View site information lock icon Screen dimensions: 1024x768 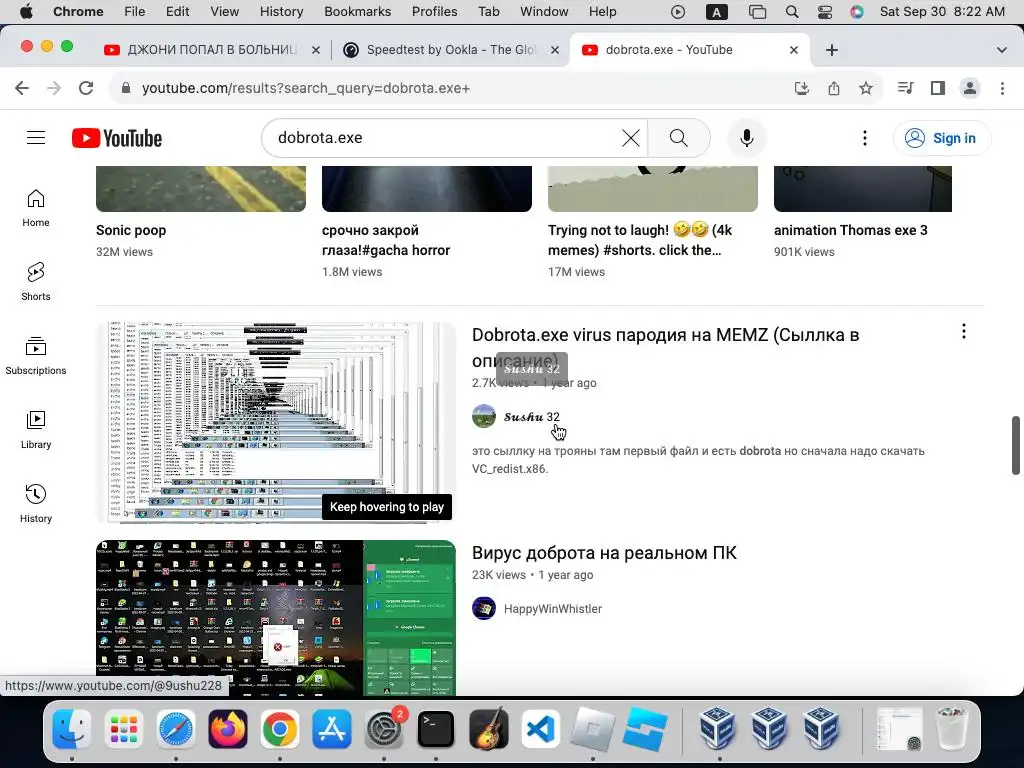click(x=126, y=88)
